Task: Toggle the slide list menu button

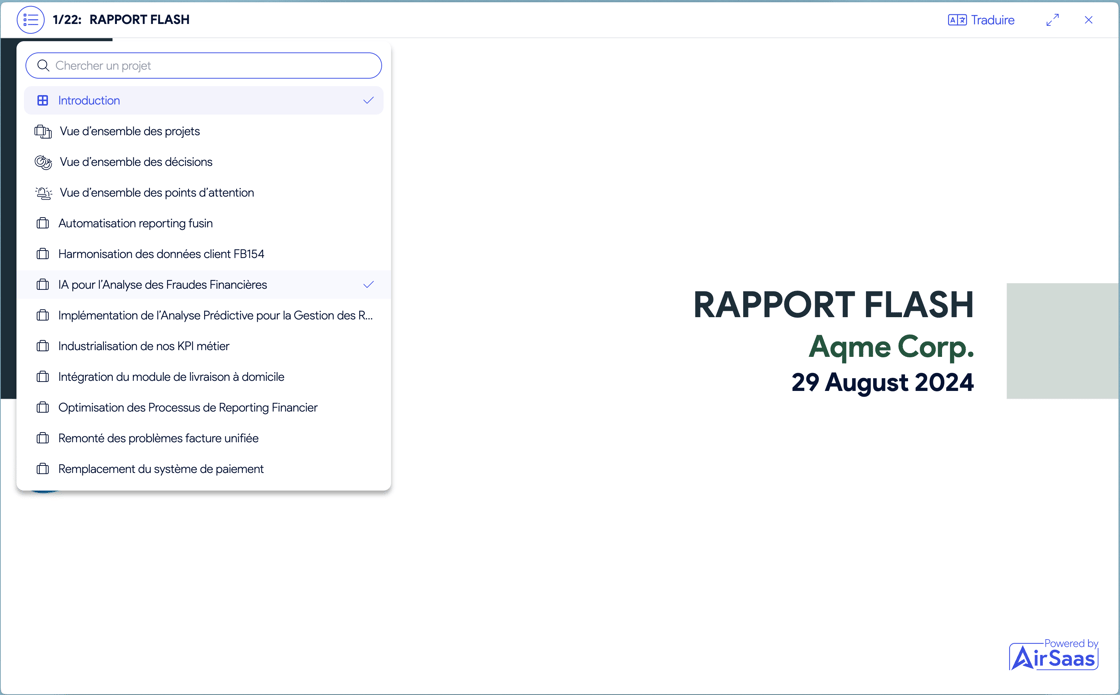Action: click(30, 20)
